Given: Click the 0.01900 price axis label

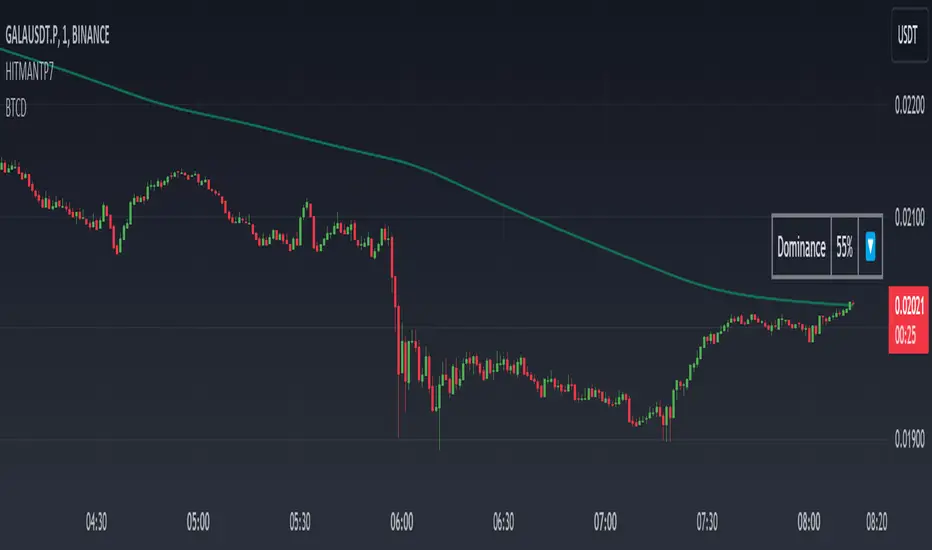Looking at the screenshot, I should click(x=908, y=438).
